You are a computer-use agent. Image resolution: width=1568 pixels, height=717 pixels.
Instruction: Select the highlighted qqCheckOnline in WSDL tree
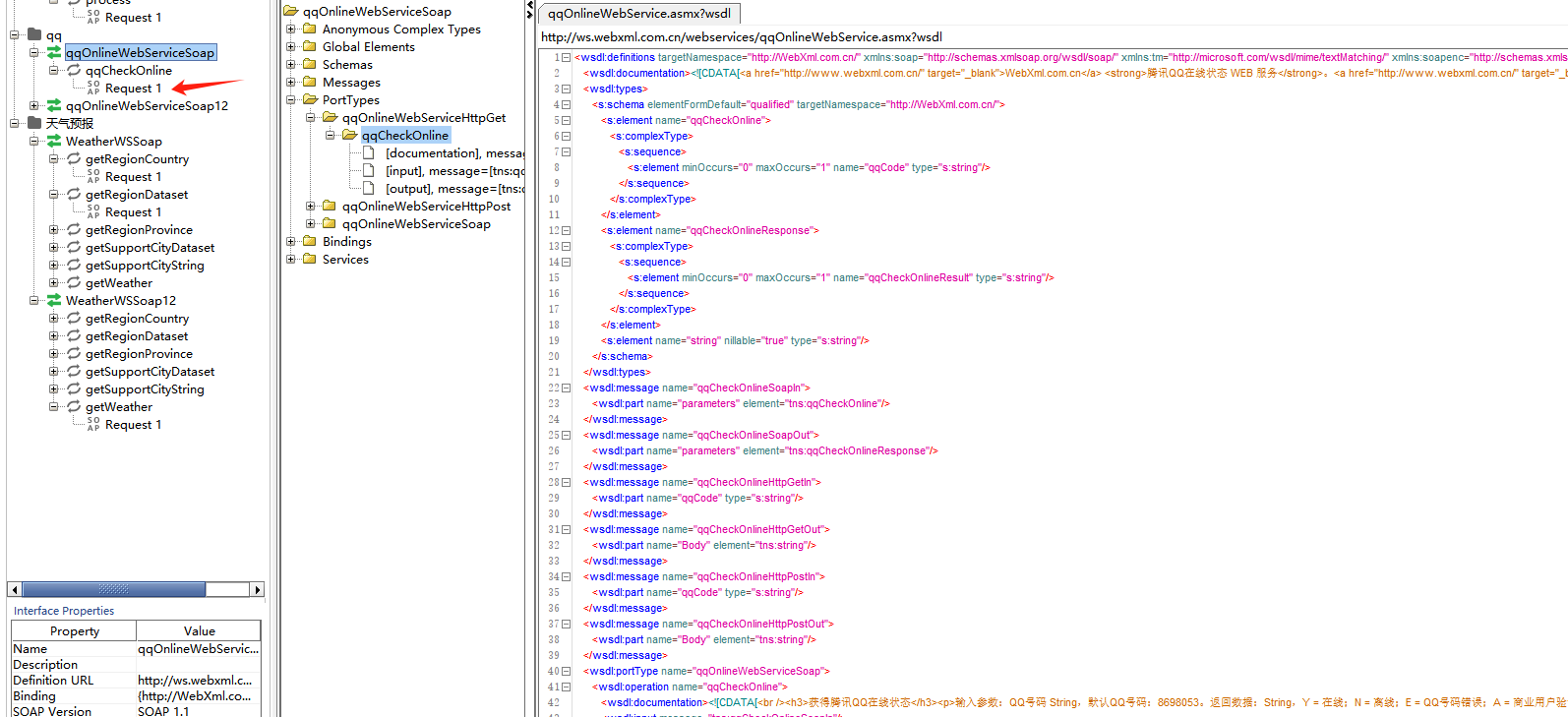405,135
